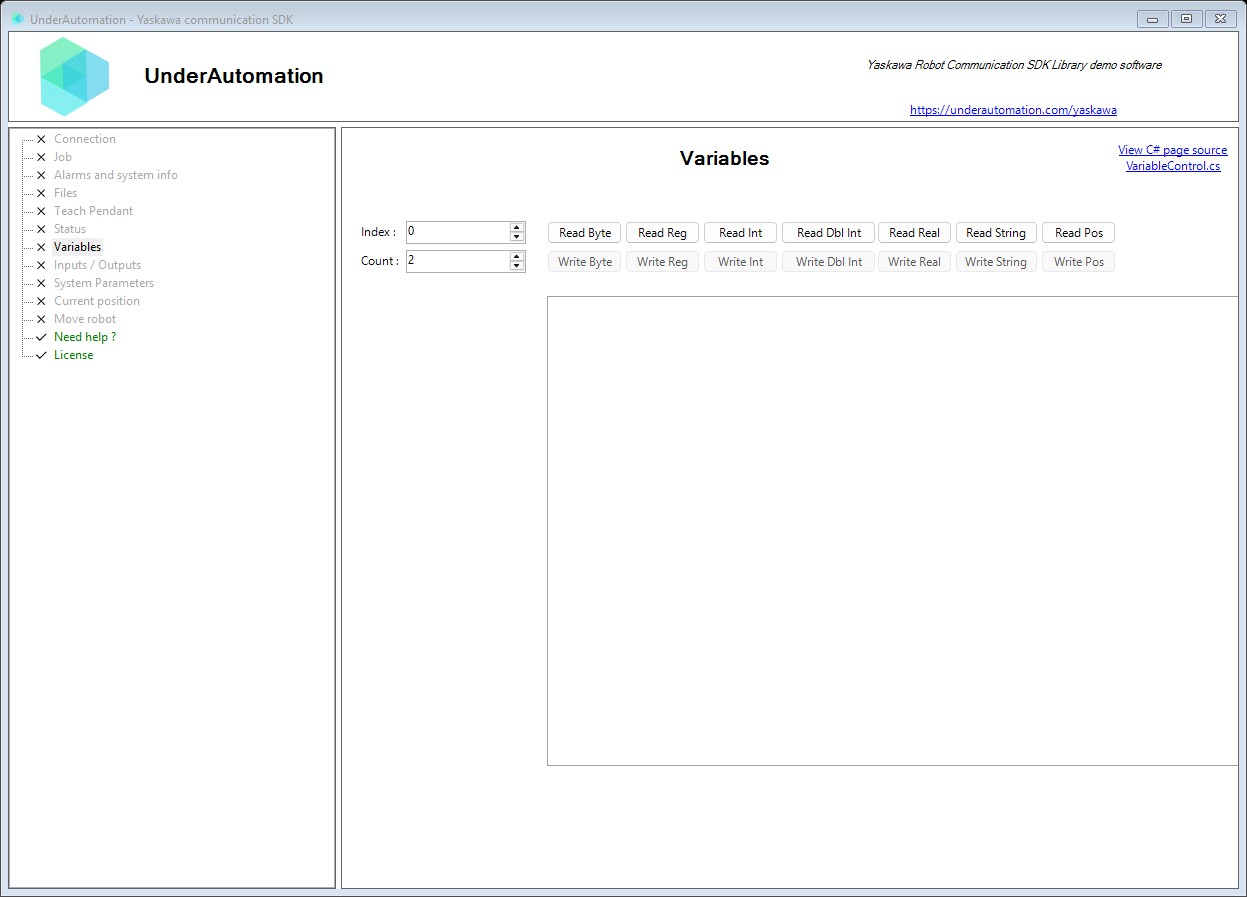Image resolution: width=1247 pixels, height=897 pixels.
Task: Focus the Count input field
Action: (x=458, y=261)
